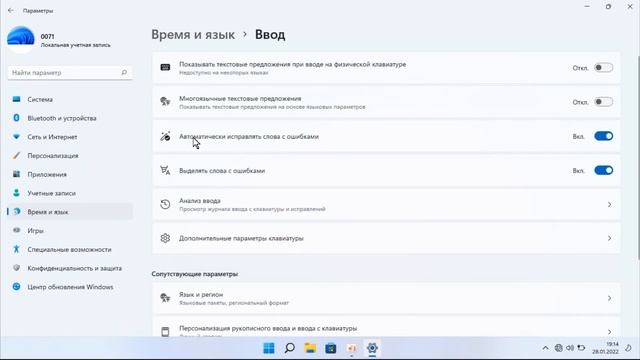
Task: Open Язык и регион related setting
Action: pos(386,298)
